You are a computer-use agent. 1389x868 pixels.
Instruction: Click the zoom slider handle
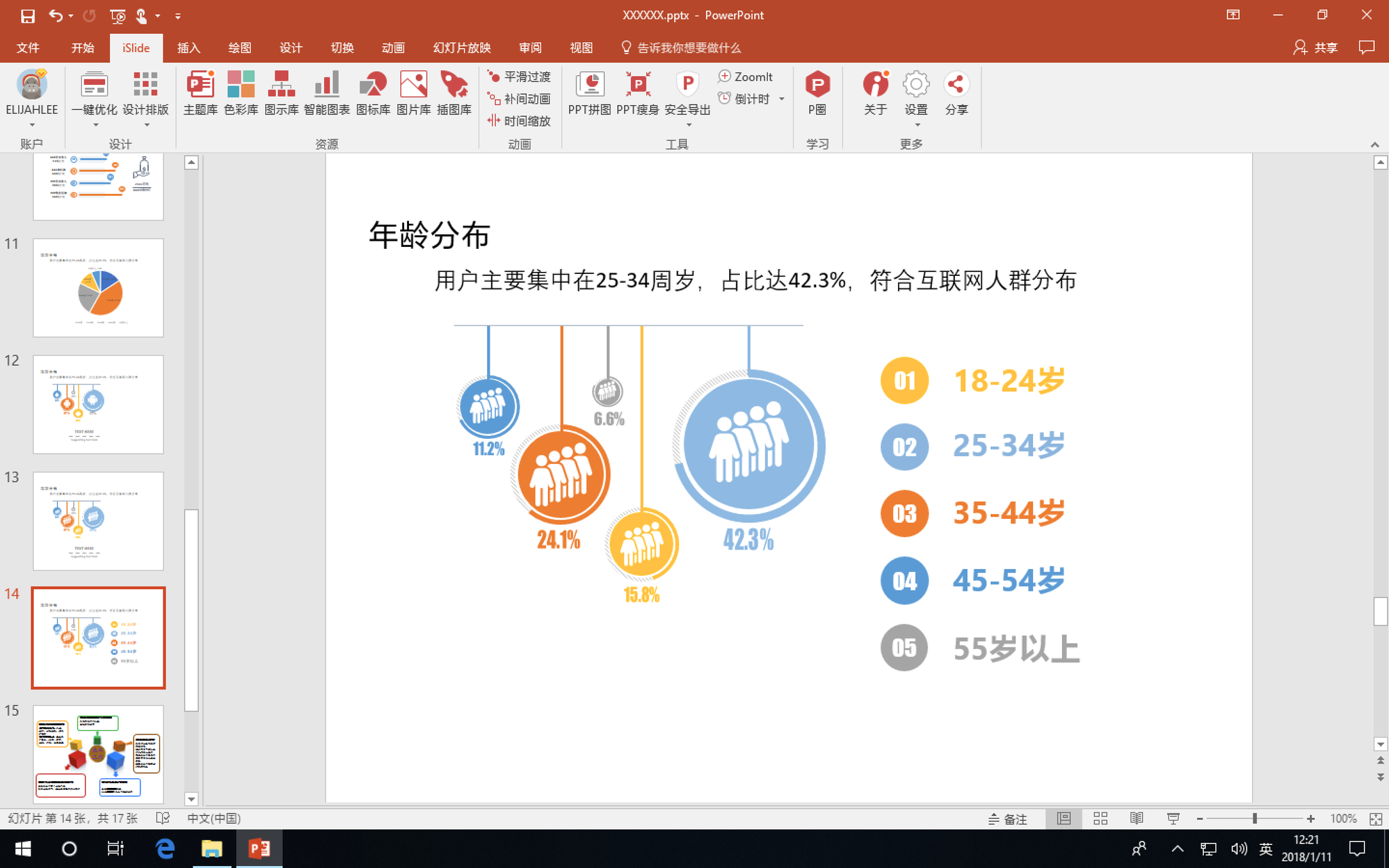[x=1254, y=818]
